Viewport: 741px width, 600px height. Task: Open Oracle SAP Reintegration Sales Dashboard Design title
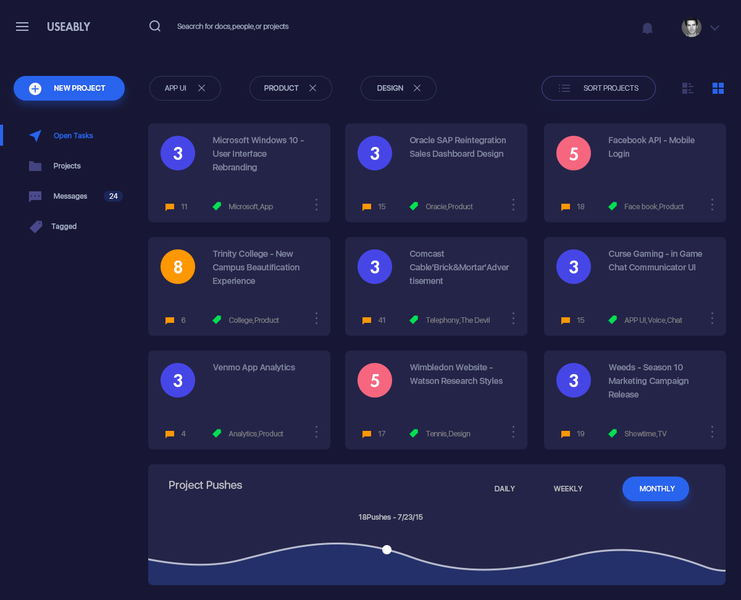pyautogui.click(x=457, y=147)
